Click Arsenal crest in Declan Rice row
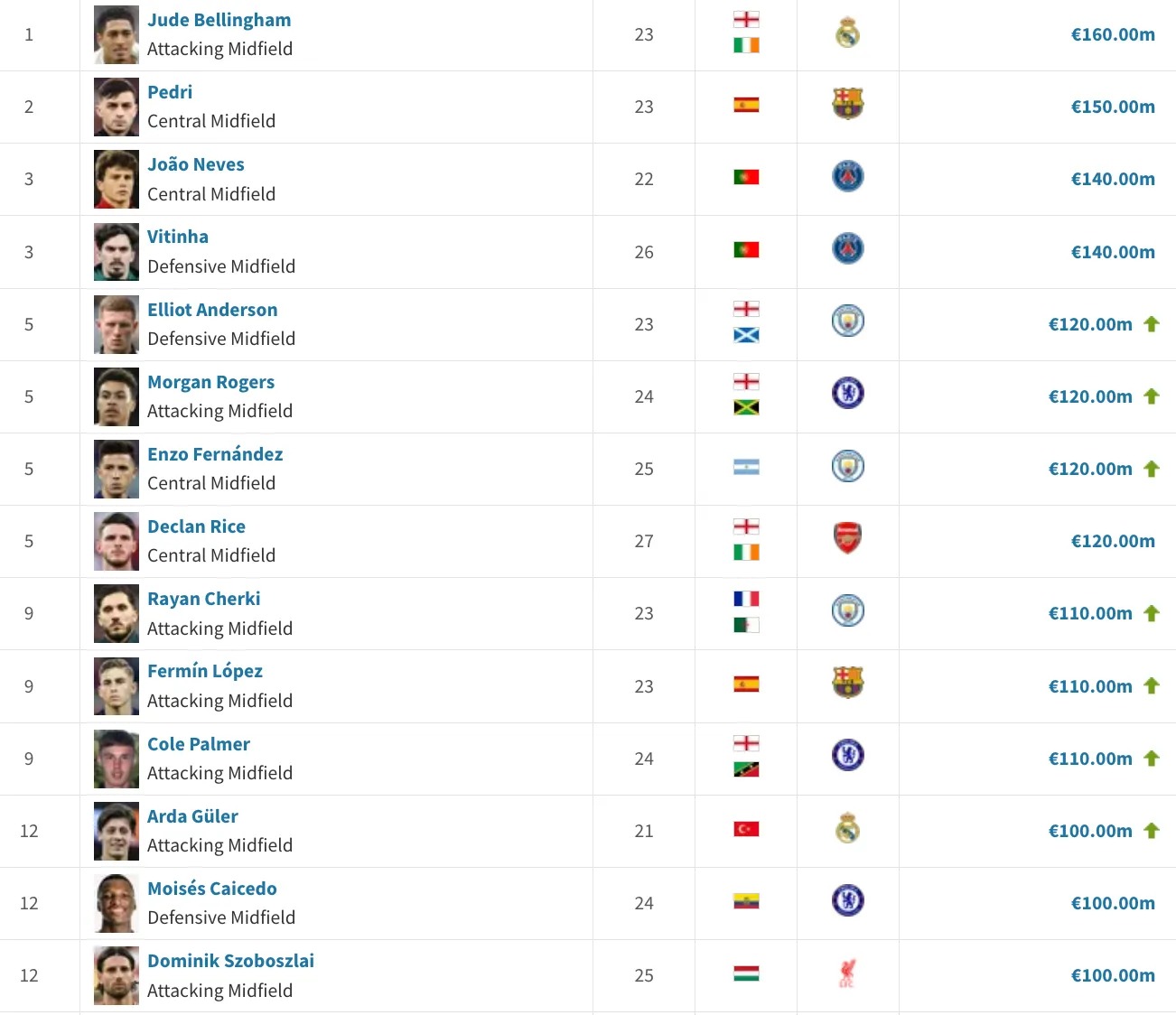The width and height of the screenshot is (1176, 1015). click(x=847, y=538)
